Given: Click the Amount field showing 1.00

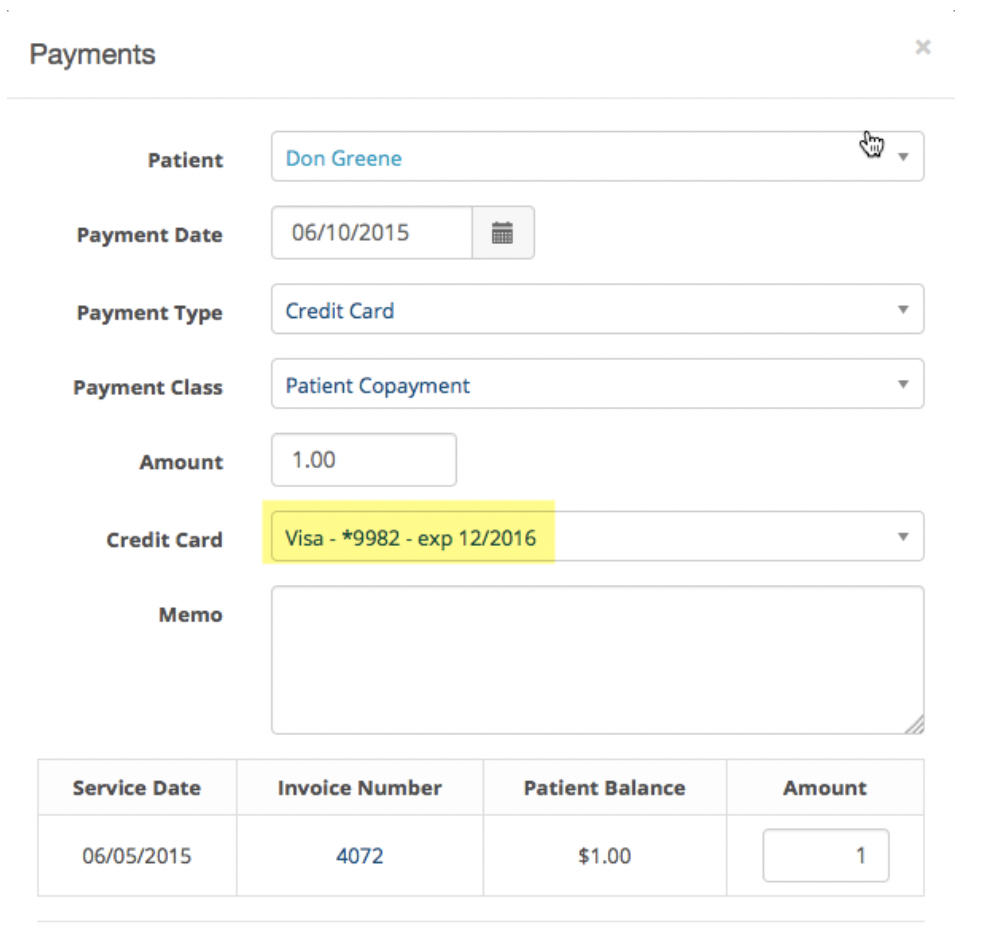Looking at the screenshot, I should pyautogui.click(x=364, y=460).
